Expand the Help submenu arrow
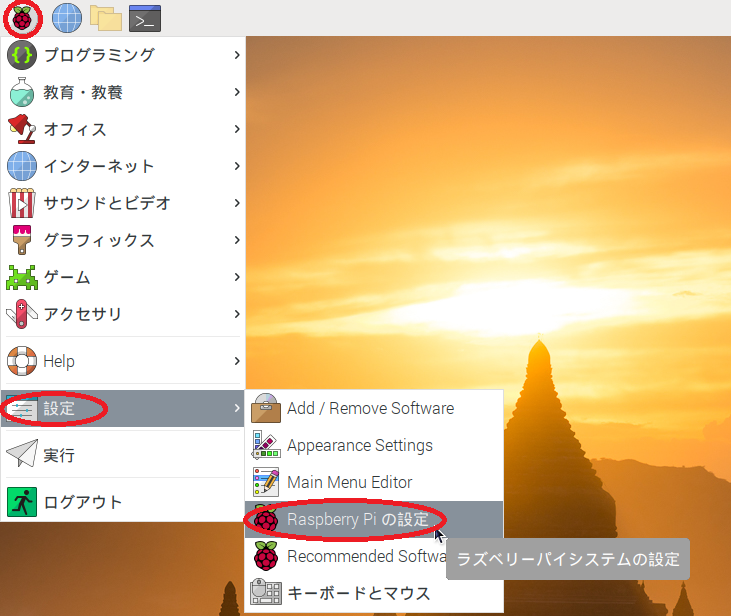This screenshot has width=731, height=616. [x=237, y=361]
